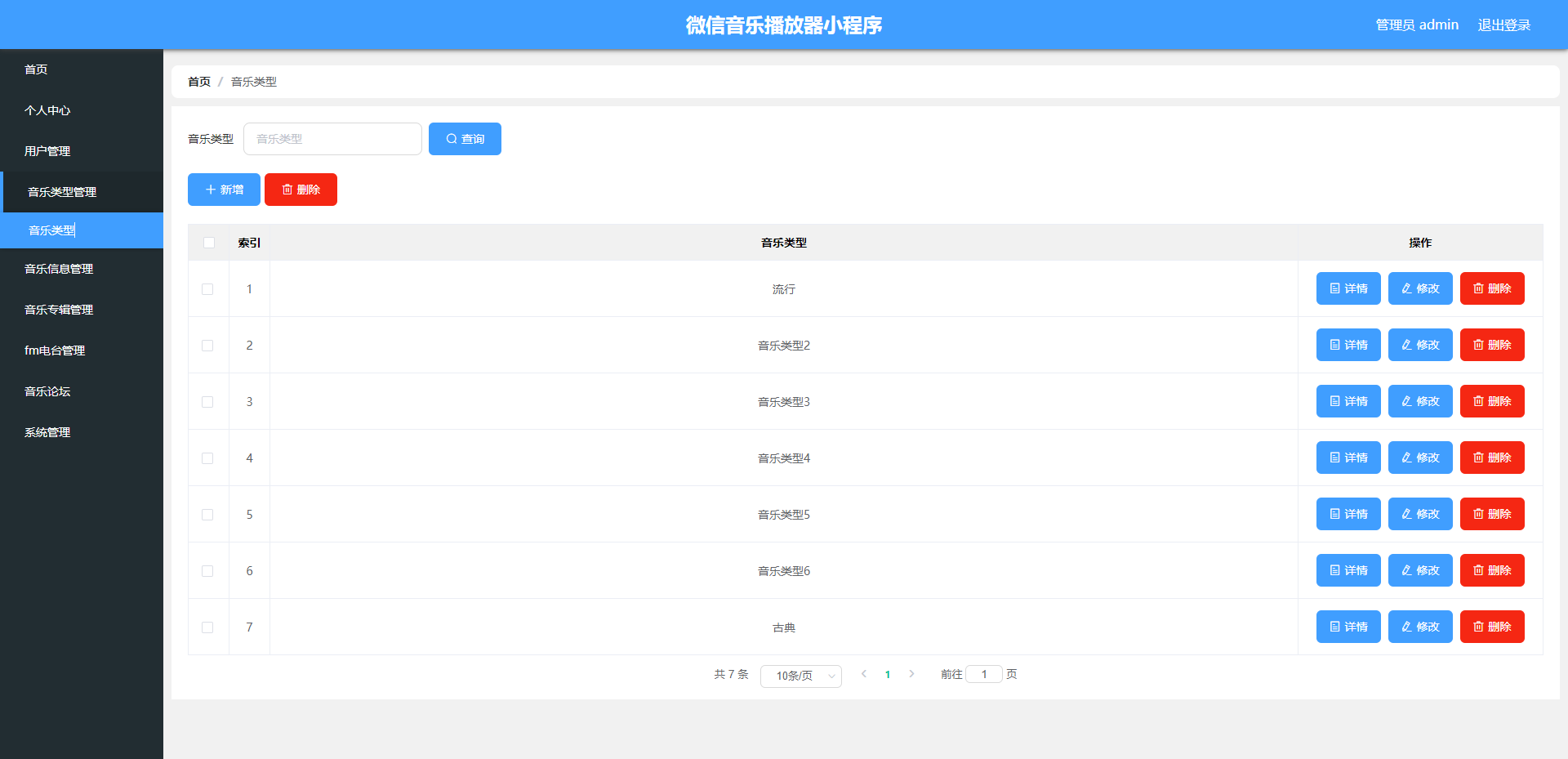Click the pencil icon on 音乐类型6 row's 修改 button
1568x759 pixels.
tap(1405, 570)
